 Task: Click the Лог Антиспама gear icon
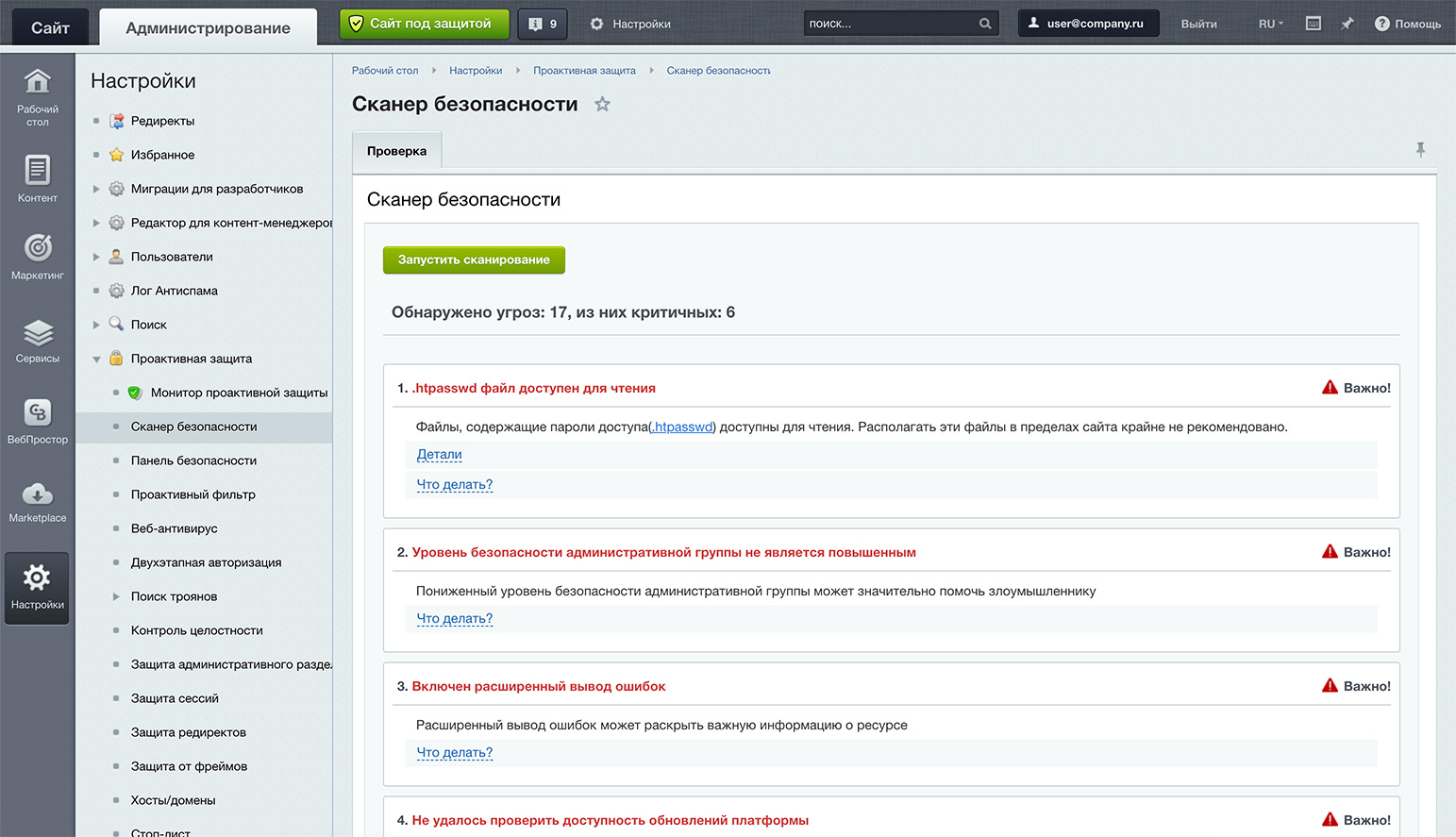pos(117,291)
